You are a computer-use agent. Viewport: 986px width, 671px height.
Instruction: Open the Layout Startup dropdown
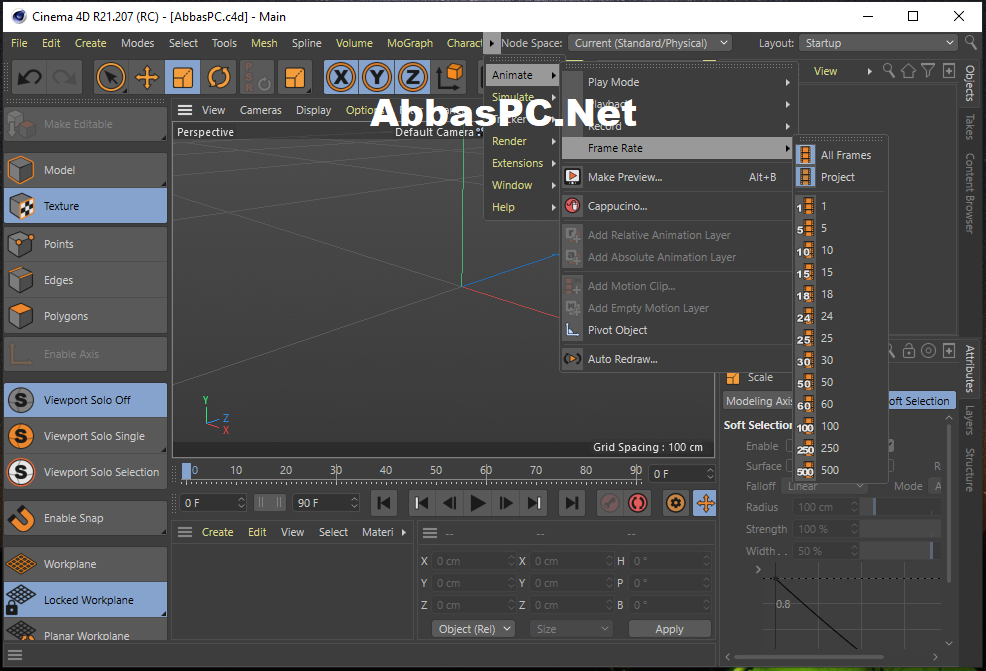click(878, 43)
